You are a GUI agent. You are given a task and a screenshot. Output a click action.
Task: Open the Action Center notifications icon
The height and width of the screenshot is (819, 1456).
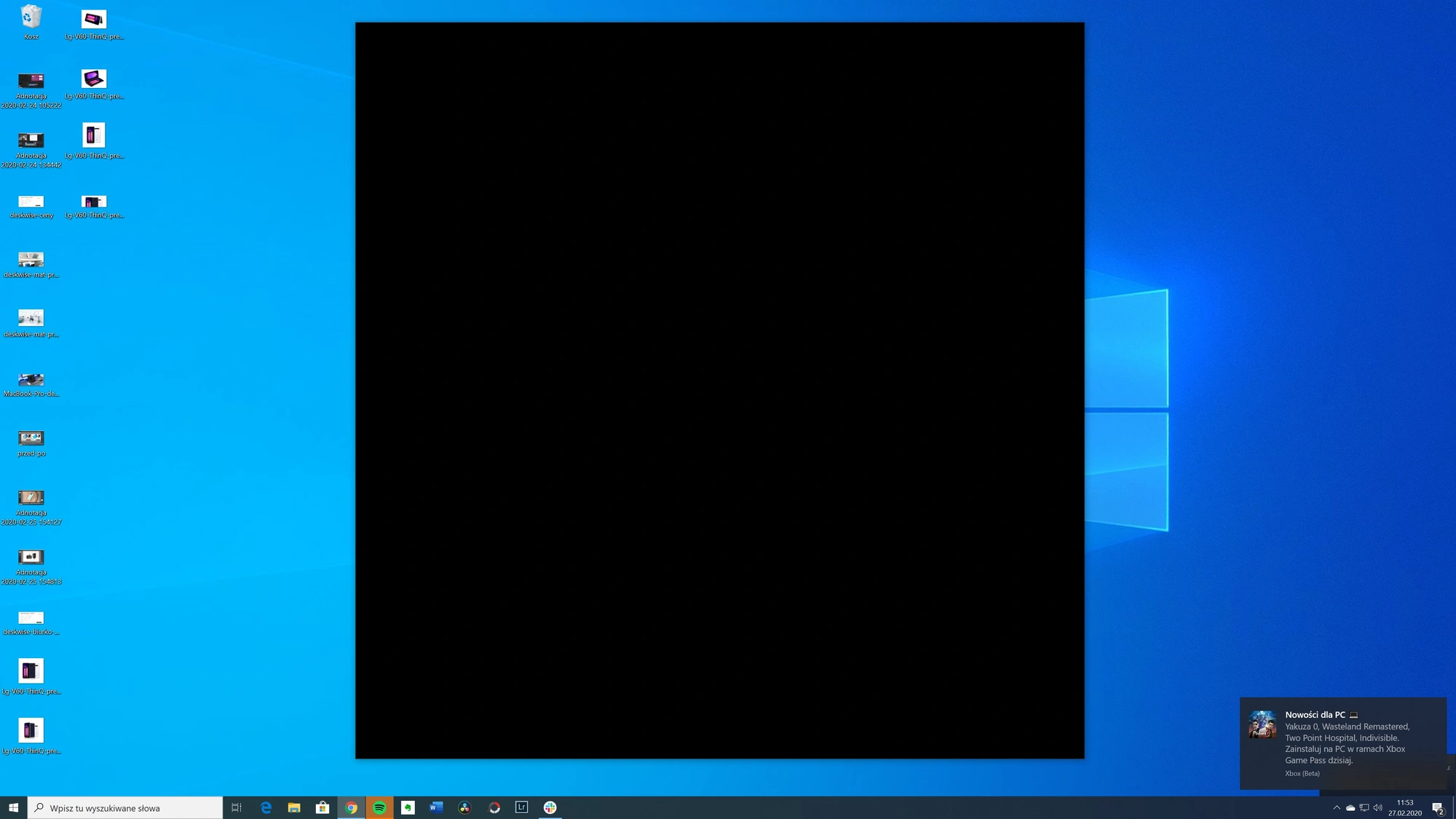(1438, 807)
